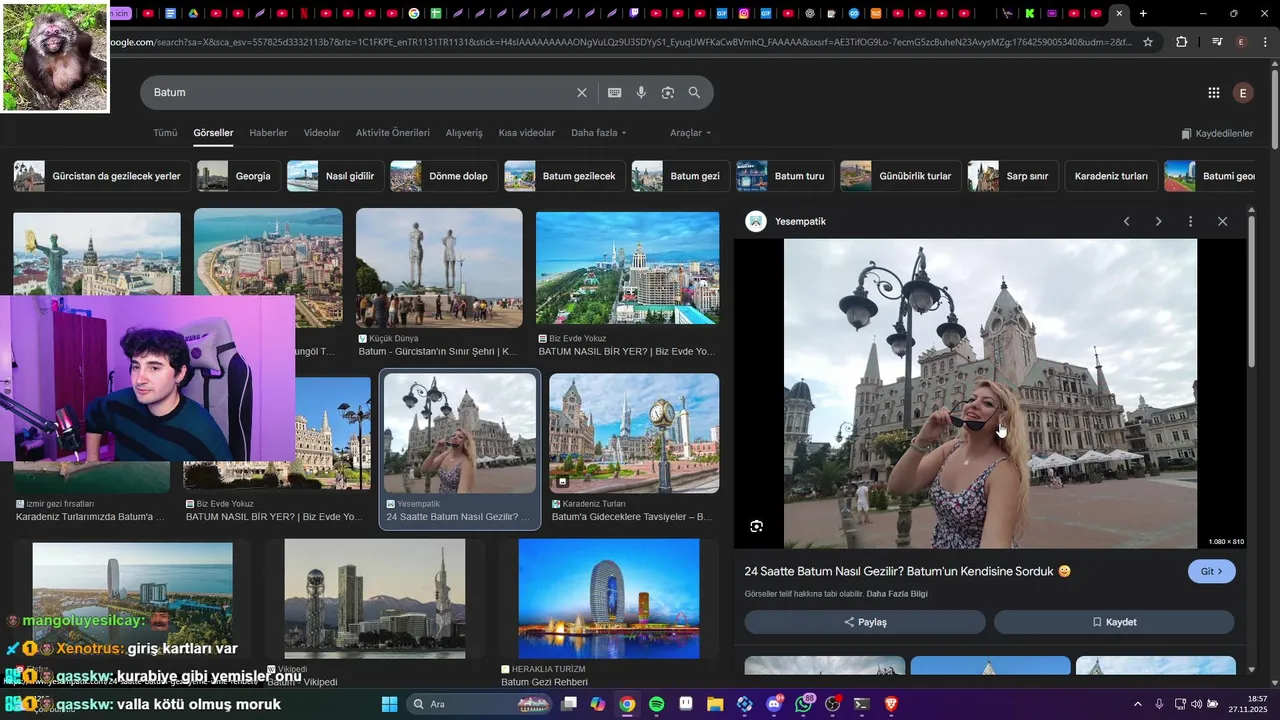Open the browser media controls
The image size is (1280, 720).
[1217, 42]
